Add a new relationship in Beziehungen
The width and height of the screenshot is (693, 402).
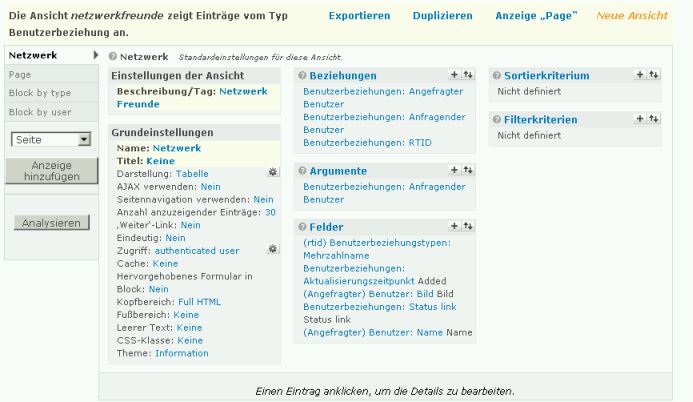455,75
